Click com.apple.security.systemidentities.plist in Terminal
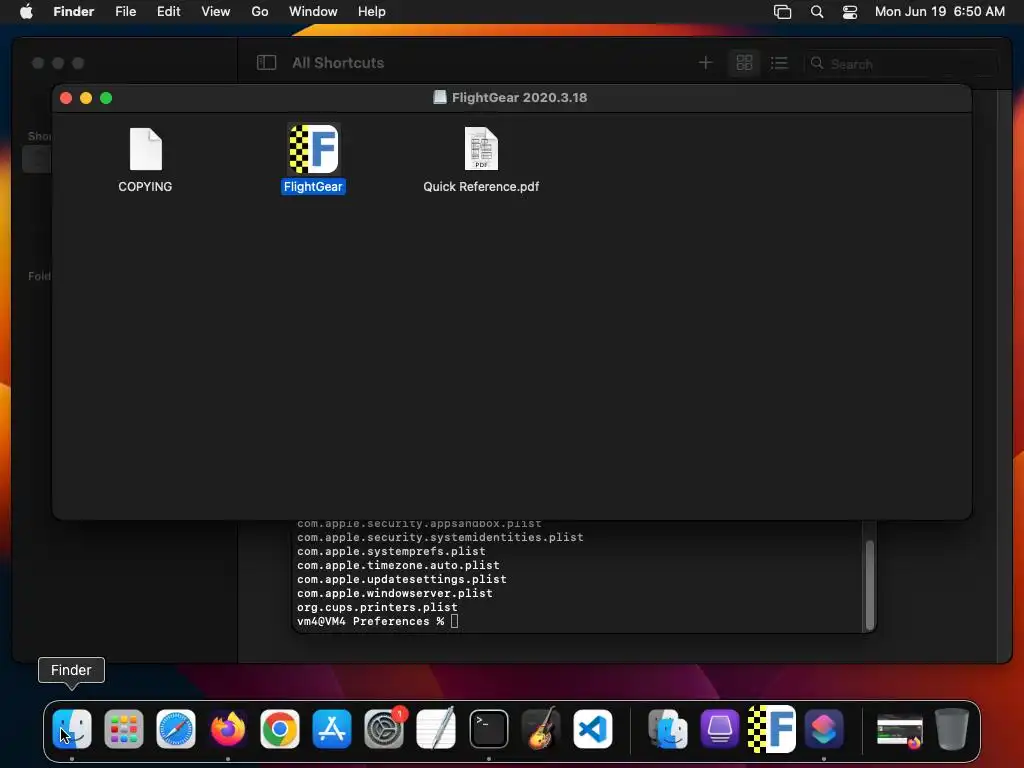Image resolution: width=1024 pixels, height=768 pixels. [440, 537]
